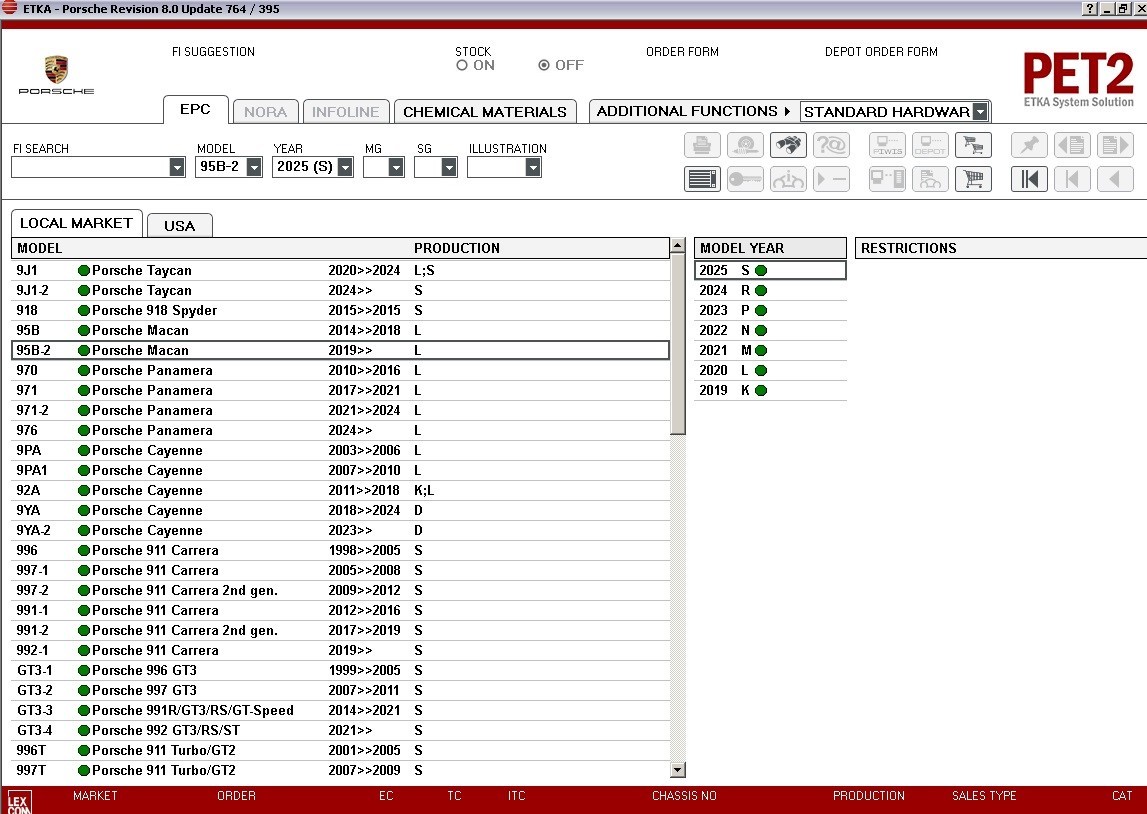Jump to first page arrow icon
Screen dimensions: 1147x814
coord(1029,179)
